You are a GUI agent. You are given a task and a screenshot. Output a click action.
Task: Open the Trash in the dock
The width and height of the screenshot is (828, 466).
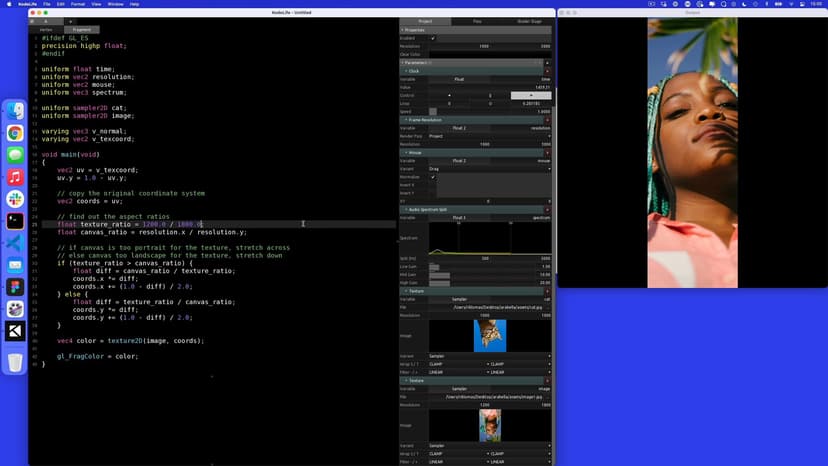coord(15,361)
